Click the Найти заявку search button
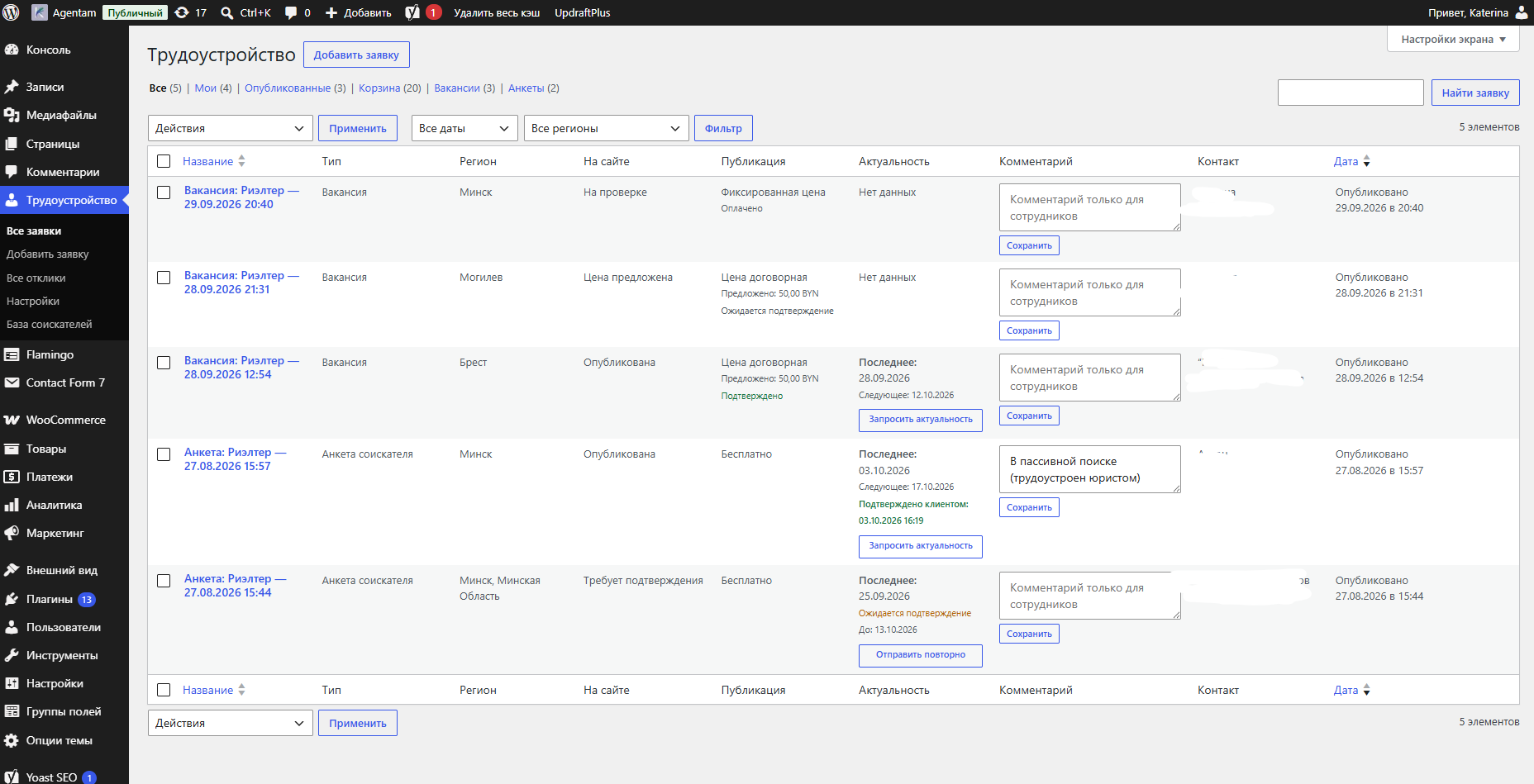 tap(1475, 93)
